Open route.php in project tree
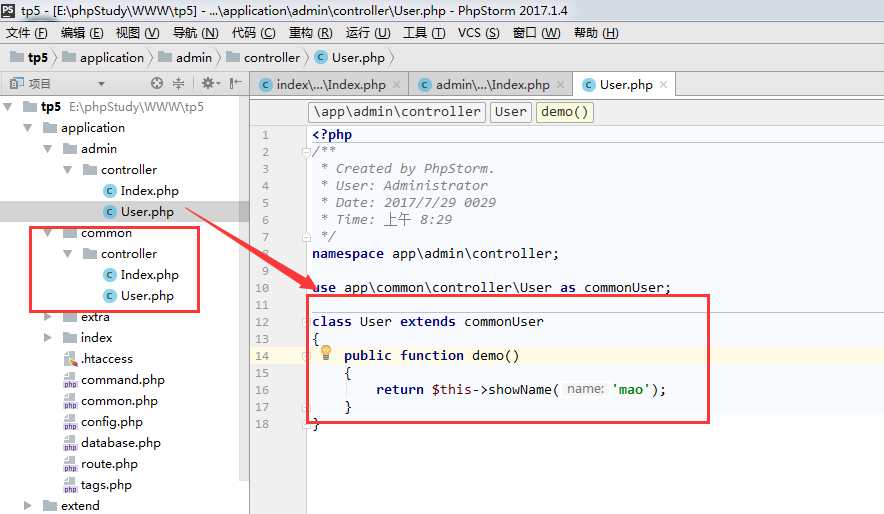 pos(109,464)
